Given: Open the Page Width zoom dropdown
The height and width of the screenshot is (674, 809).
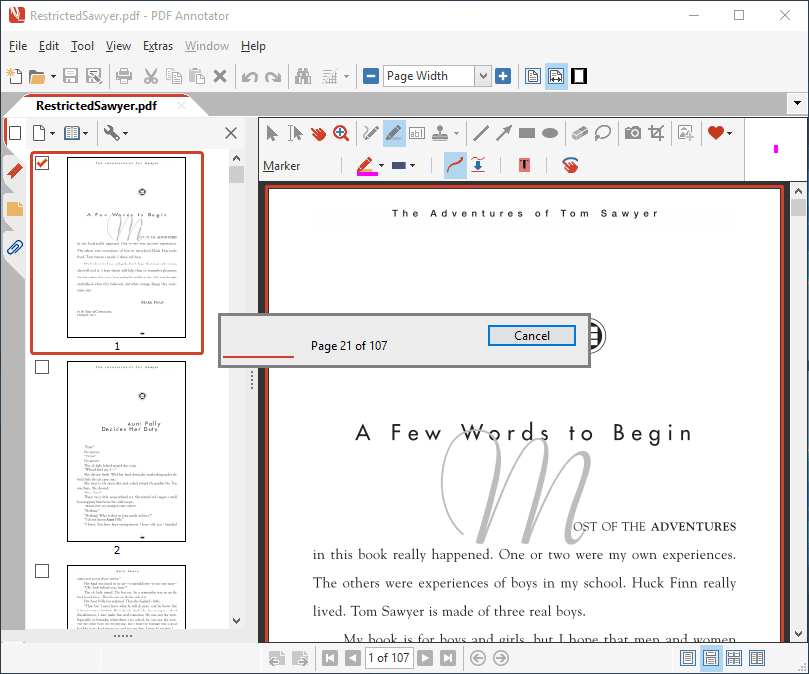Looking at the screenshot, I should pyautogui.click(x=483, y=76).
